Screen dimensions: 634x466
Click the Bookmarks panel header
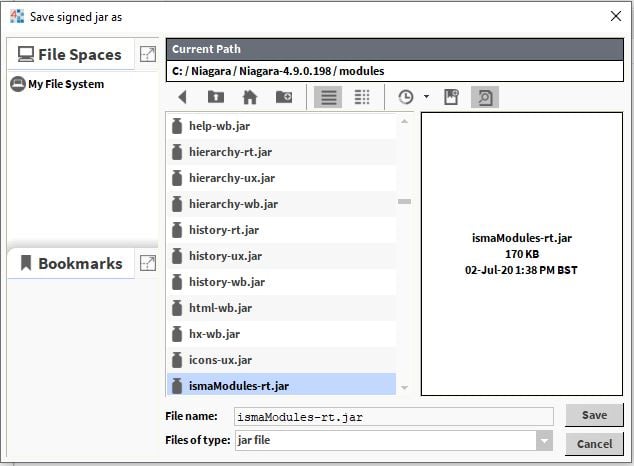(71, 264)
